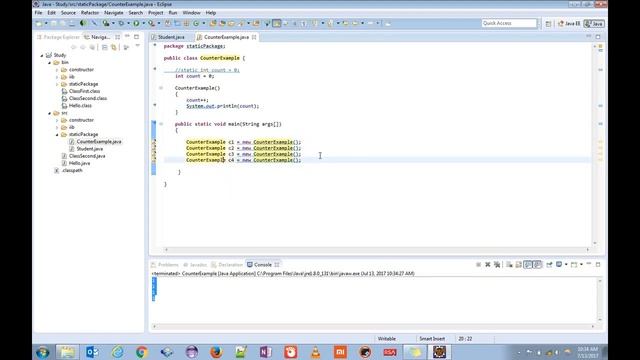
Task: Click the New Java Class green icon
Action: [x=196, y=23]
